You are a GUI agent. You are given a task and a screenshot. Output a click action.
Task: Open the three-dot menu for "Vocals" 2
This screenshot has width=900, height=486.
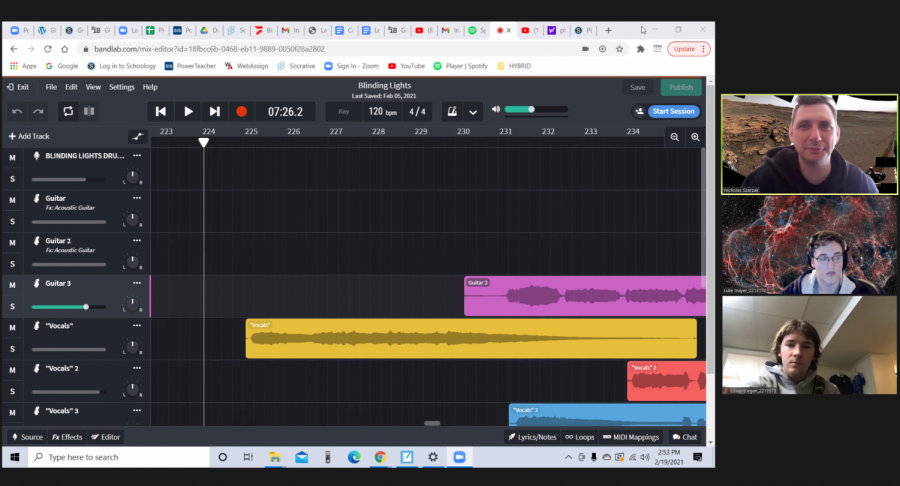coord(137,368)
